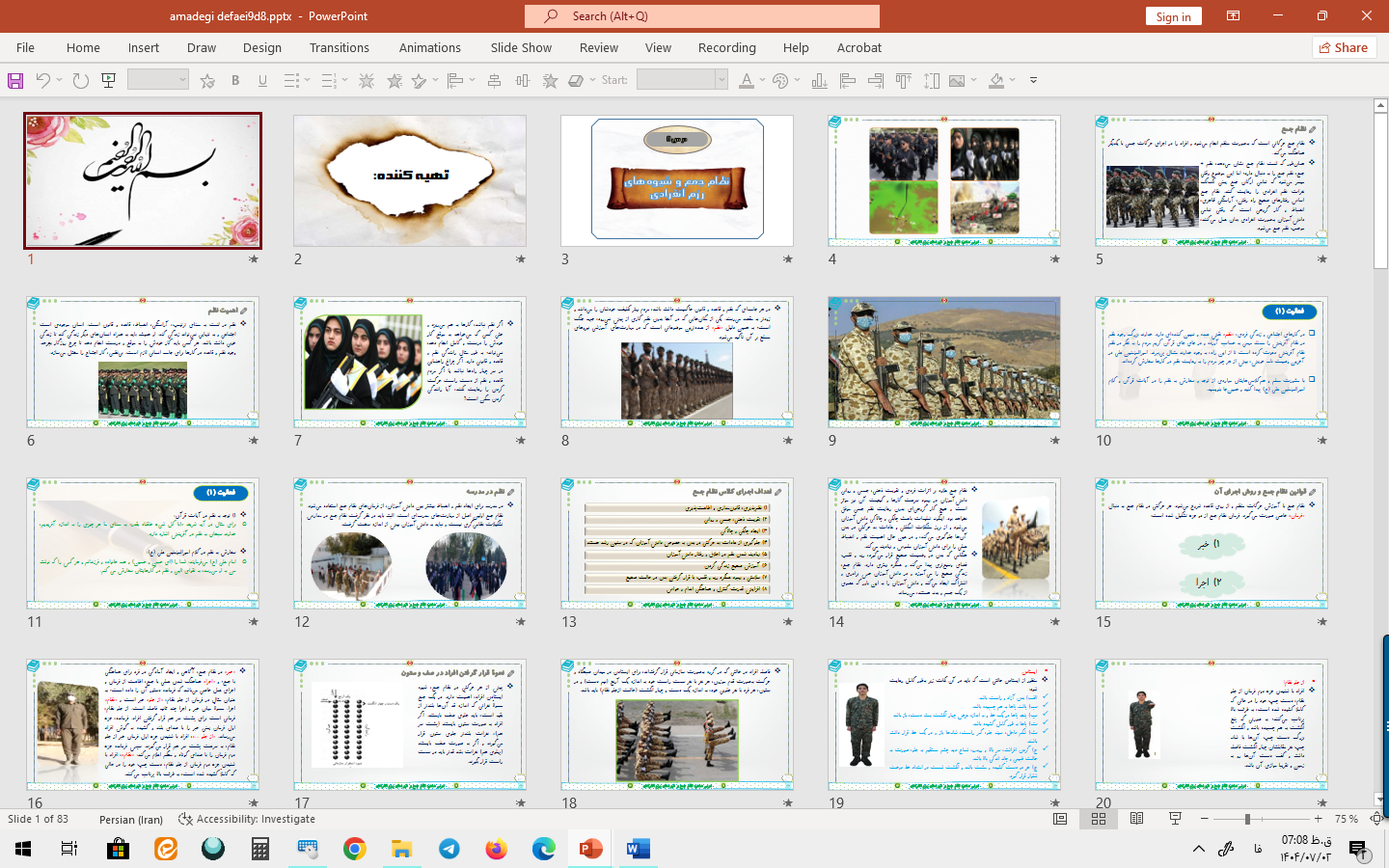Fit slide to current window icon

click(1376, 819)
